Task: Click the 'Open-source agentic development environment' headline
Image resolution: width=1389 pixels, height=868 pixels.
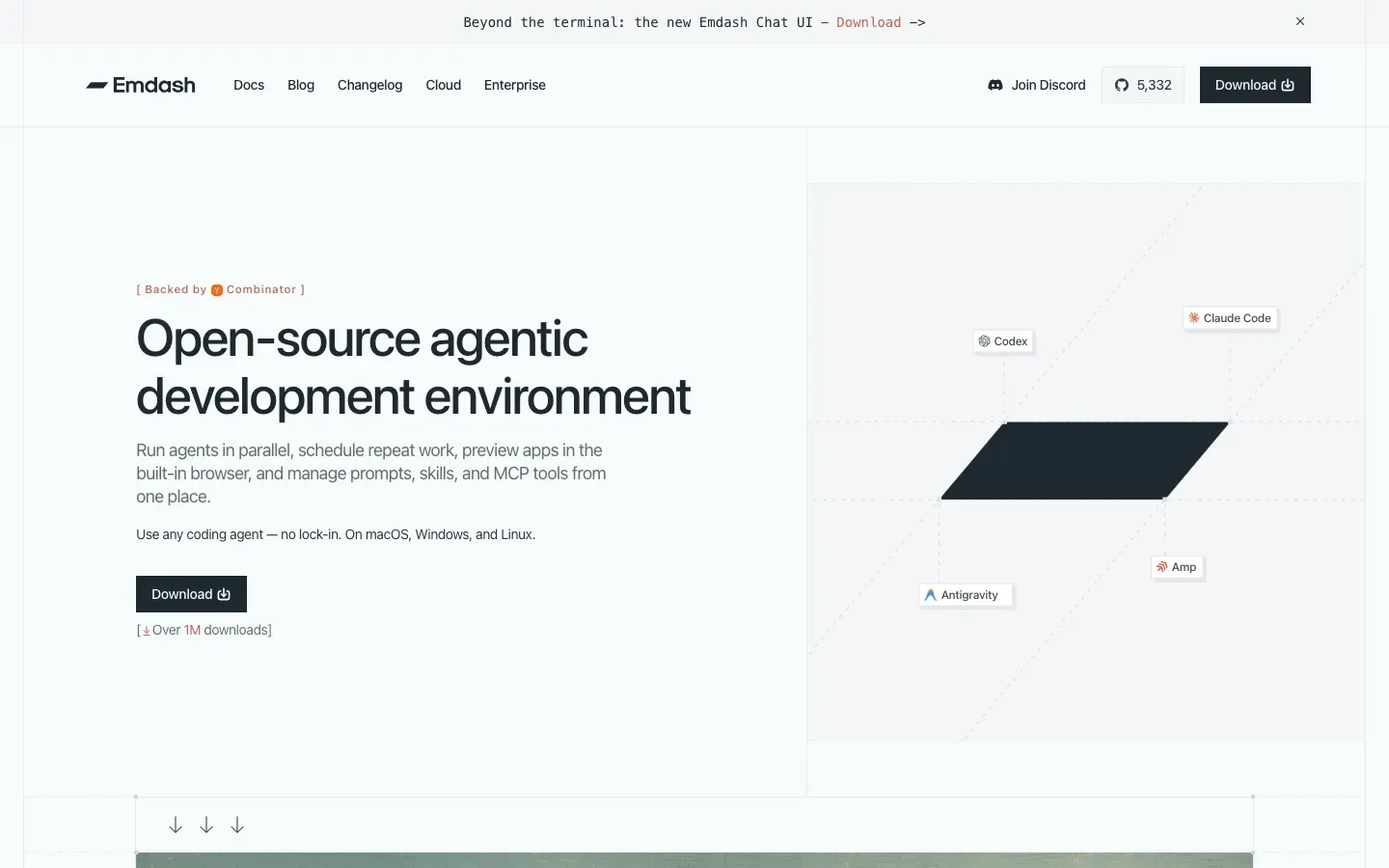Action: point(413,367)
